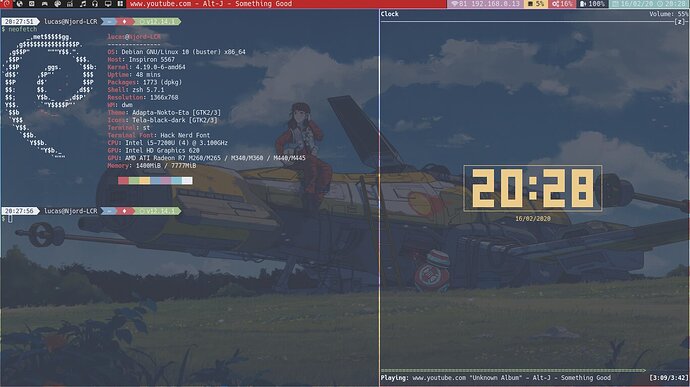
Task: Click the large 20:28 clock display
Action: (x=532, y=188)
